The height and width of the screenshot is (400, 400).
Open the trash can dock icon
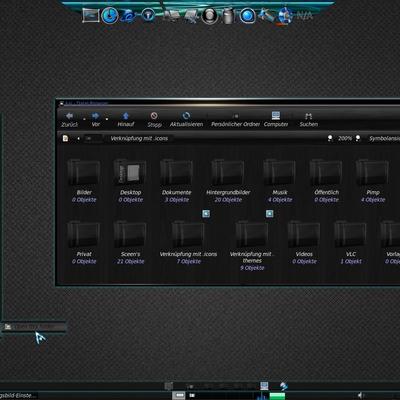click(x=228, y=16)
